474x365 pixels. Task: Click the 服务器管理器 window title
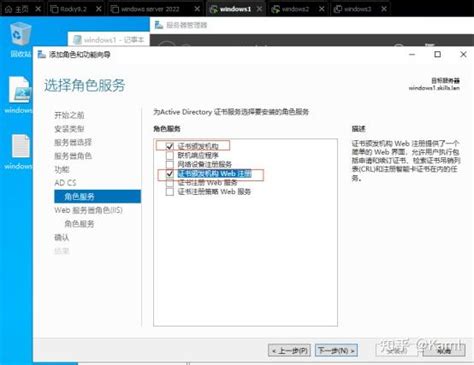click(x=187, y=25)
